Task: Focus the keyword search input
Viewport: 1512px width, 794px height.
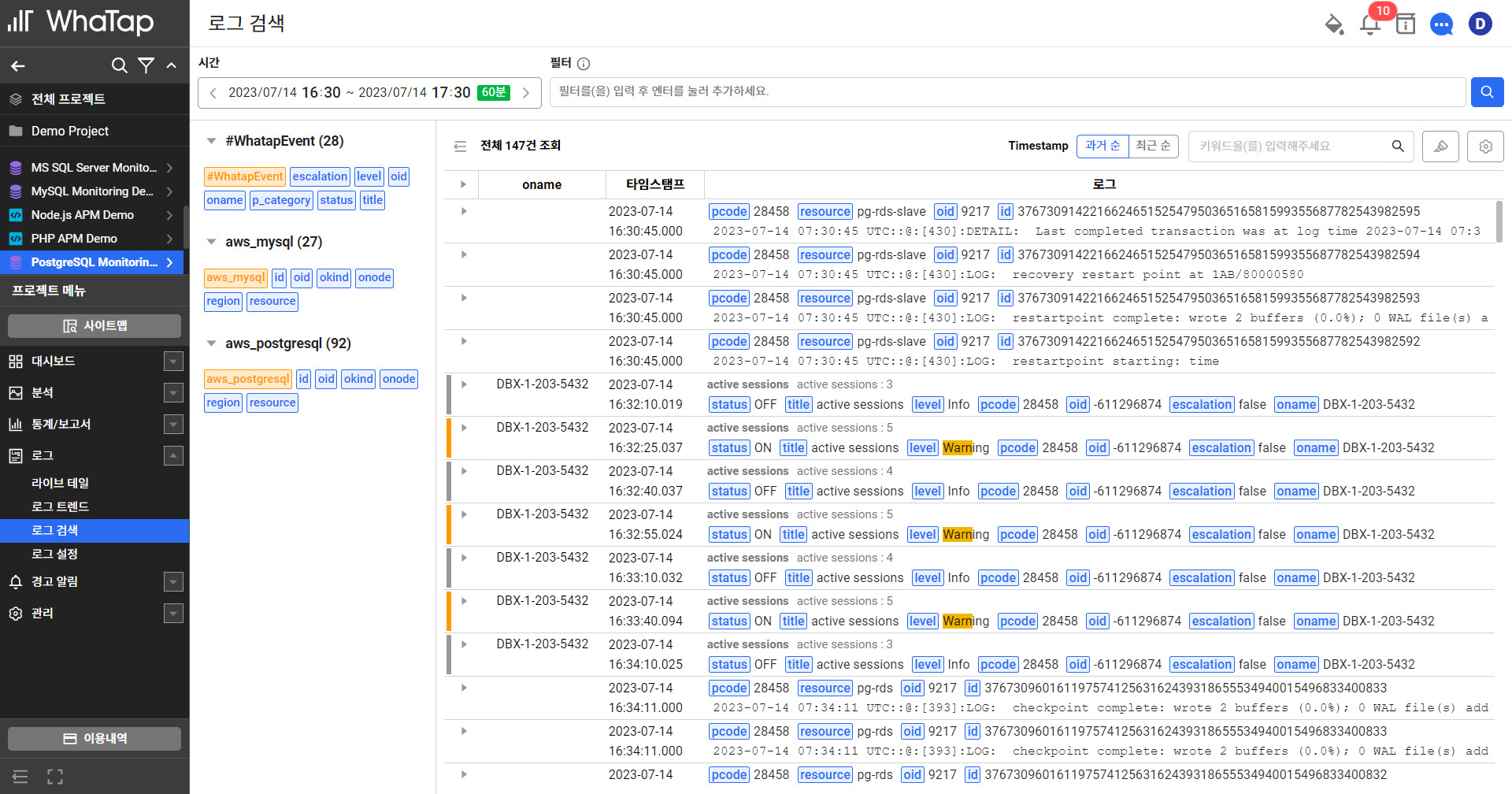Action: pyautogui.click(x=1290, y=146)
